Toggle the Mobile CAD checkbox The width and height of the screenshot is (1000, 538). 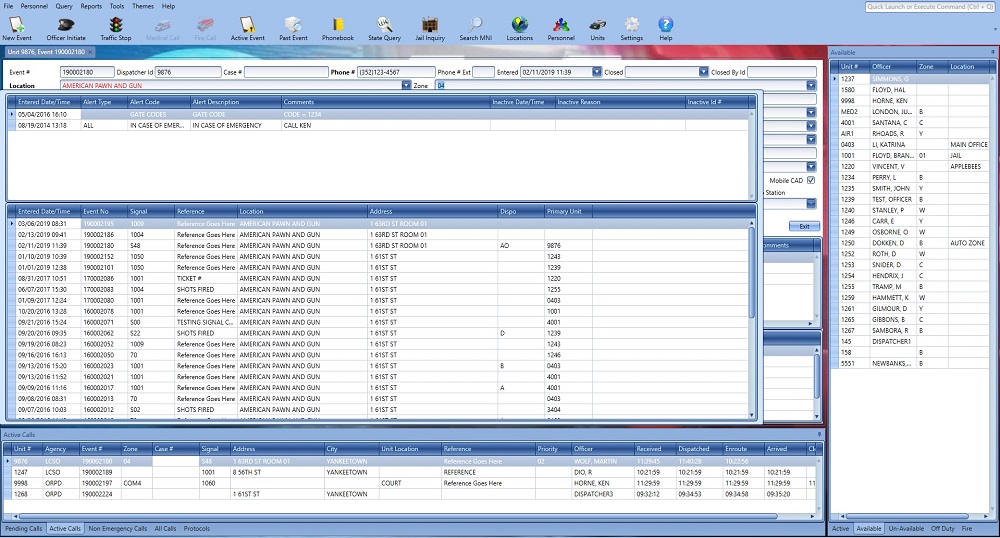811,180
